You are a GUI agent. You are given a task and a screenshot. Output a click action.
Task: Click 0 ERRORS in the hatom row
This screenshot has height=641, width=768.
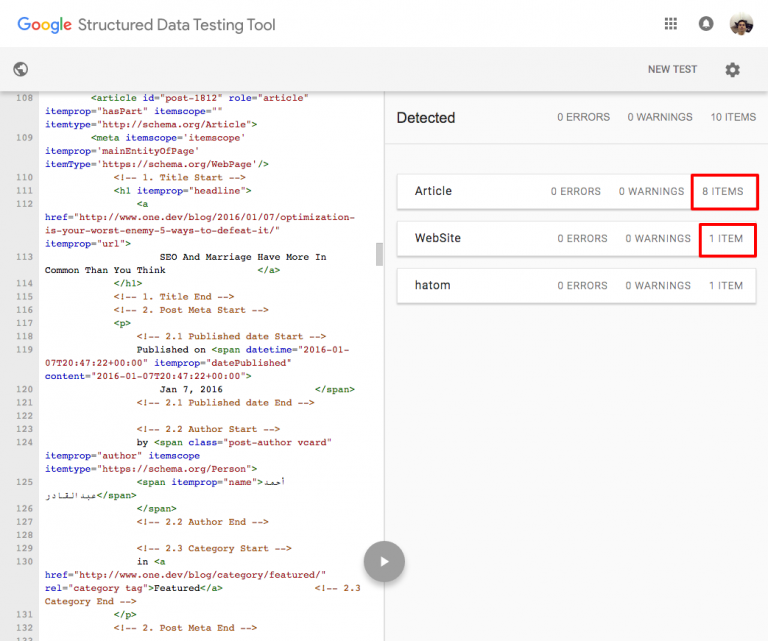click(582, 285)
